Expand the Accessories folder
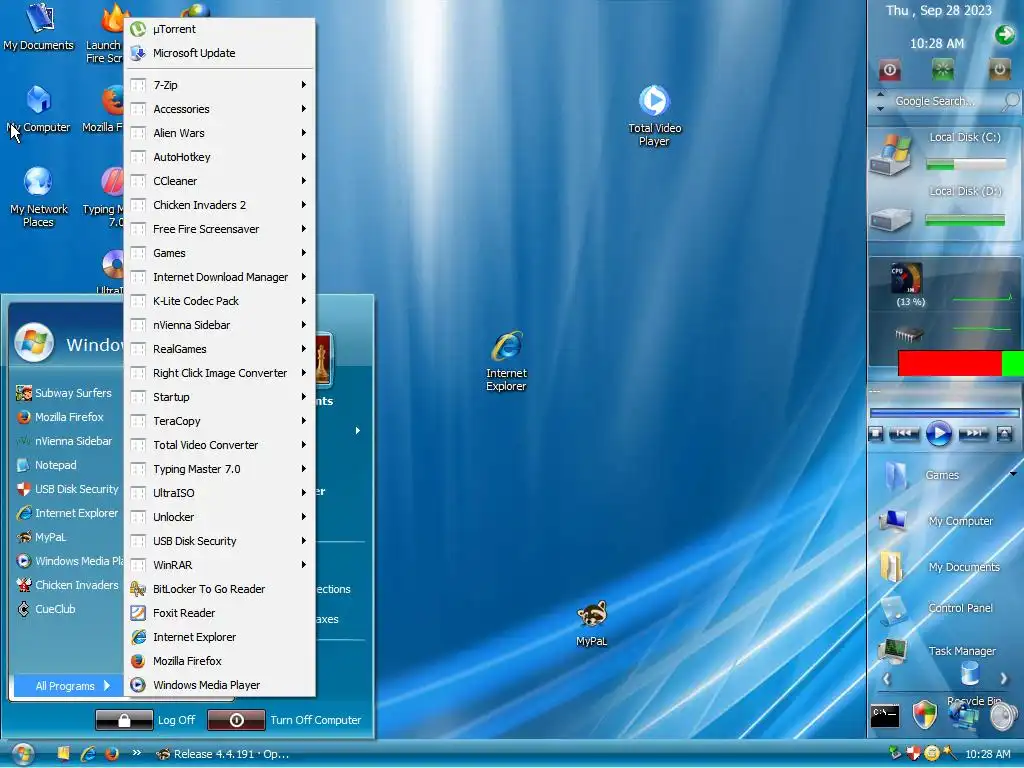This screenshot has width=1024, height=768. coord(219,109)
